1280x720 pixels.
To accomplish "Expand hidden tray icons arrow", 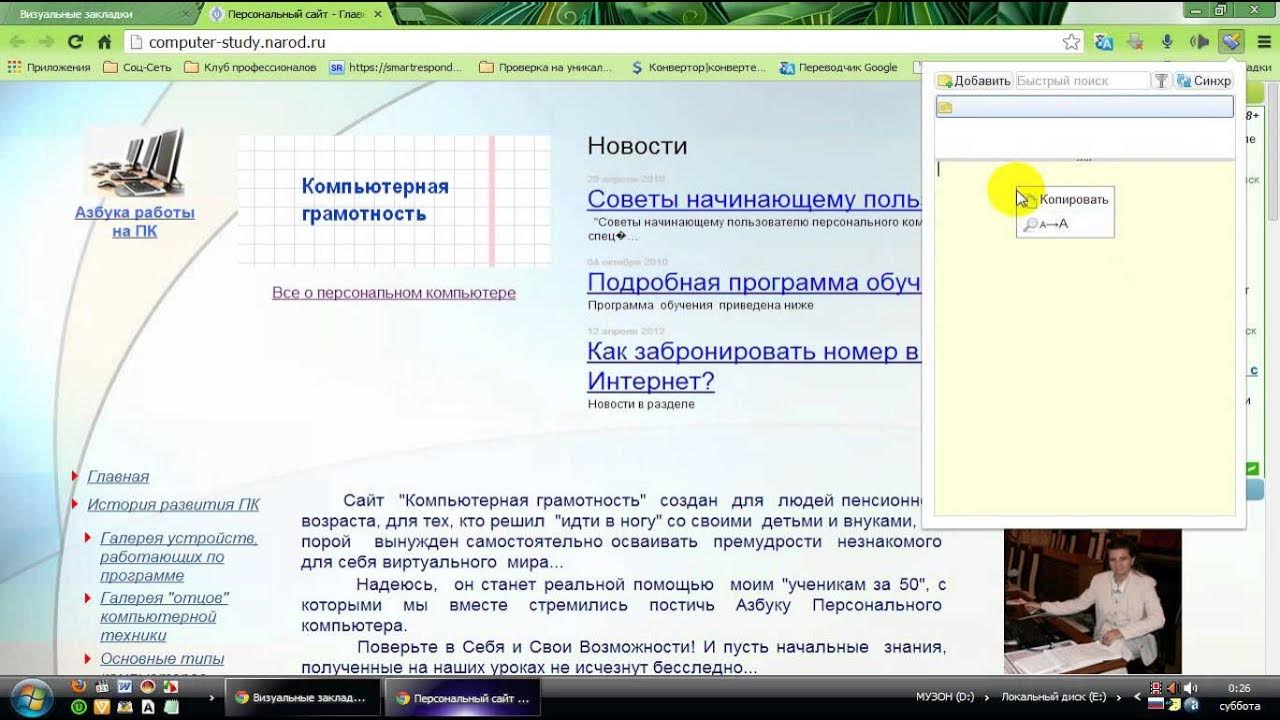I will pos(1137,697).
